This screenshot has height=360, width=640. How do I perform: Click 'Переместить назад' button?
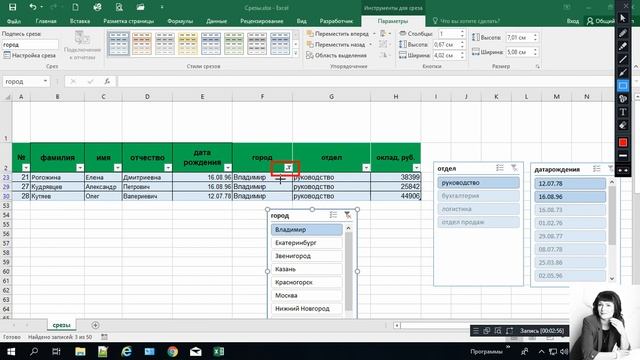pos(336,44)
